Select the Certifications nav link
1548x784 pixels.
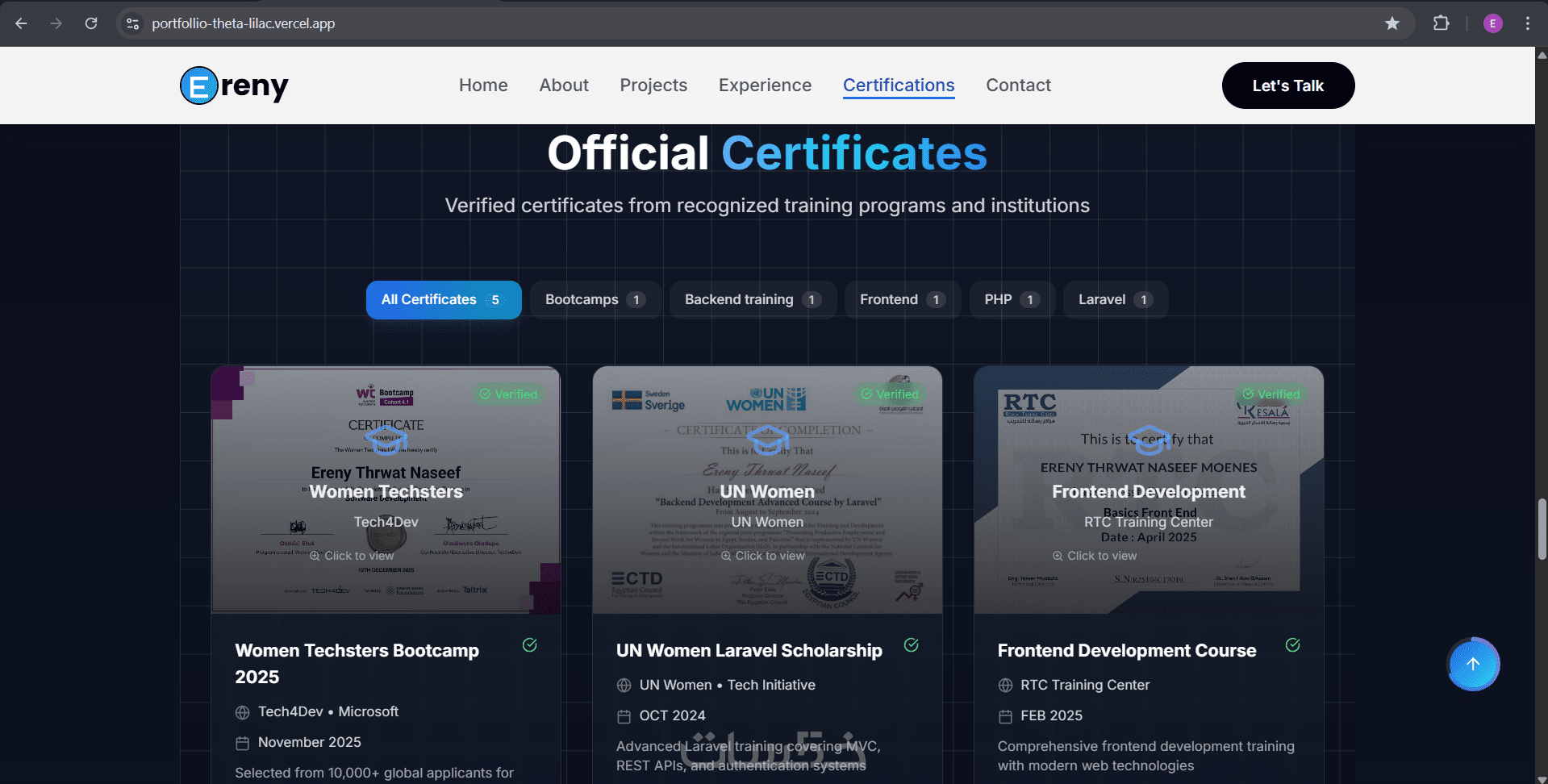tap(899, 85)
